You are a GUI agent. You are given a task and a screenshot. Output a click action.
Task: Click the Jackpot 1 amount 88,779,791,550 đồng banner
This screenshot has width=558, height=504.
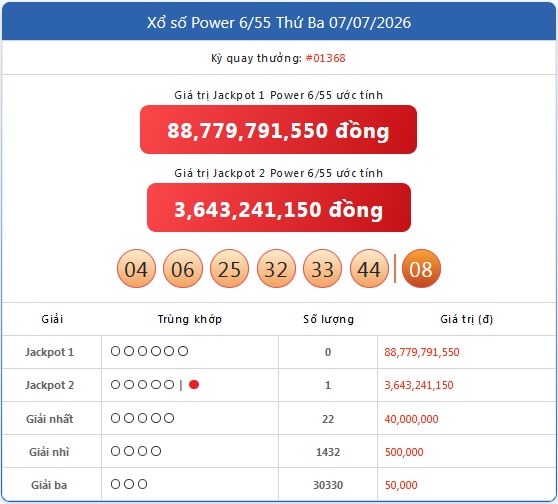pyautogui.click(x=278, y=130)
